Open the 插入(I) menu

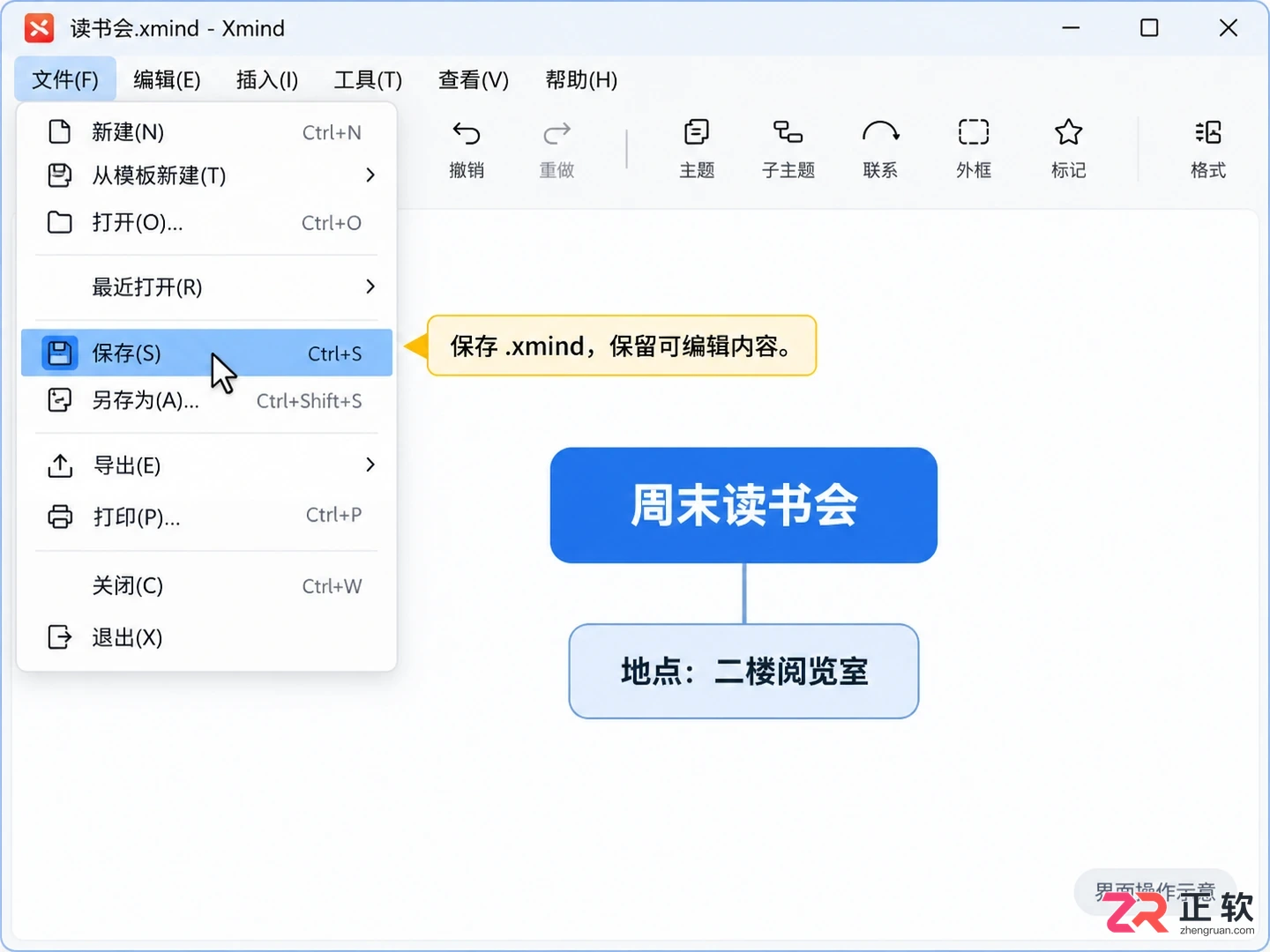(267, 79)
